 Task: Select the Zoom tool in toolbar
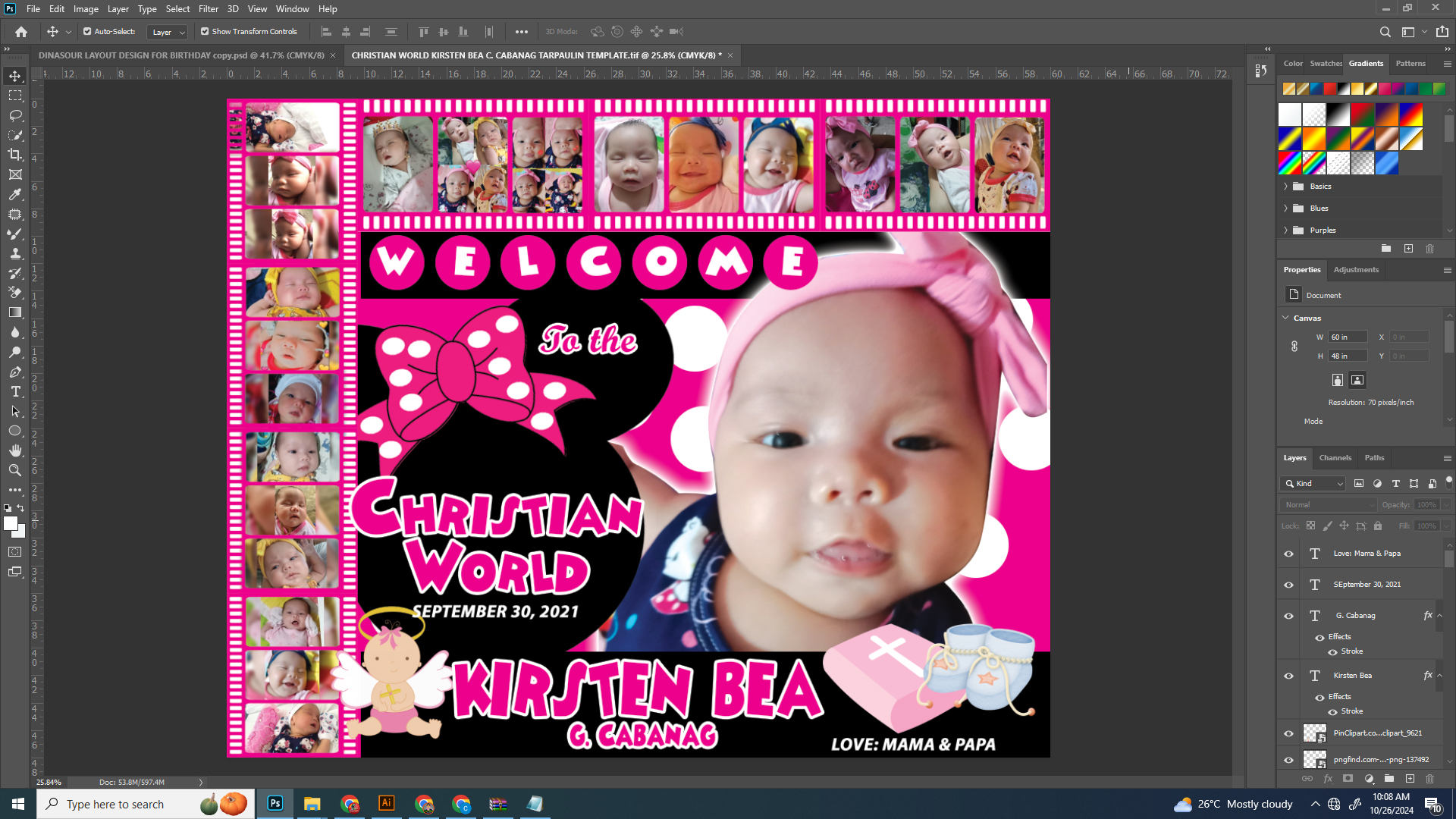[15, 470]
